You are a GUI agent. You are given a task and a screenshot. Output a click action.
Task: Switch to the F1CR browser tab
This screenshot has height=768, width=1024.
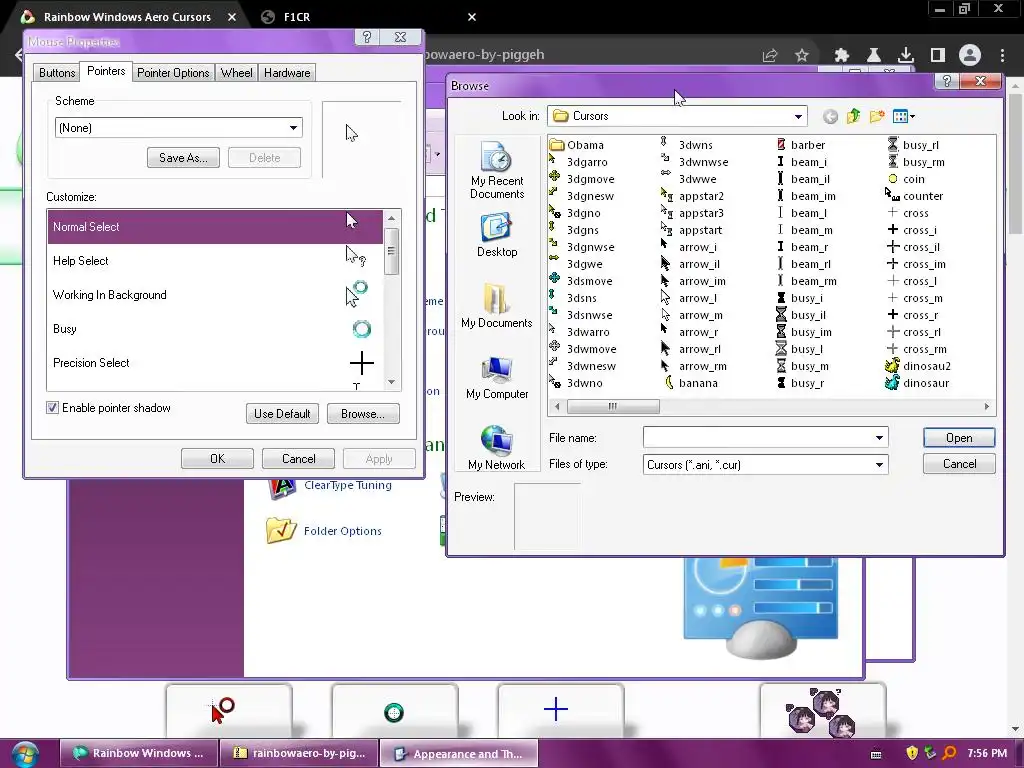(x=366, y=17)
